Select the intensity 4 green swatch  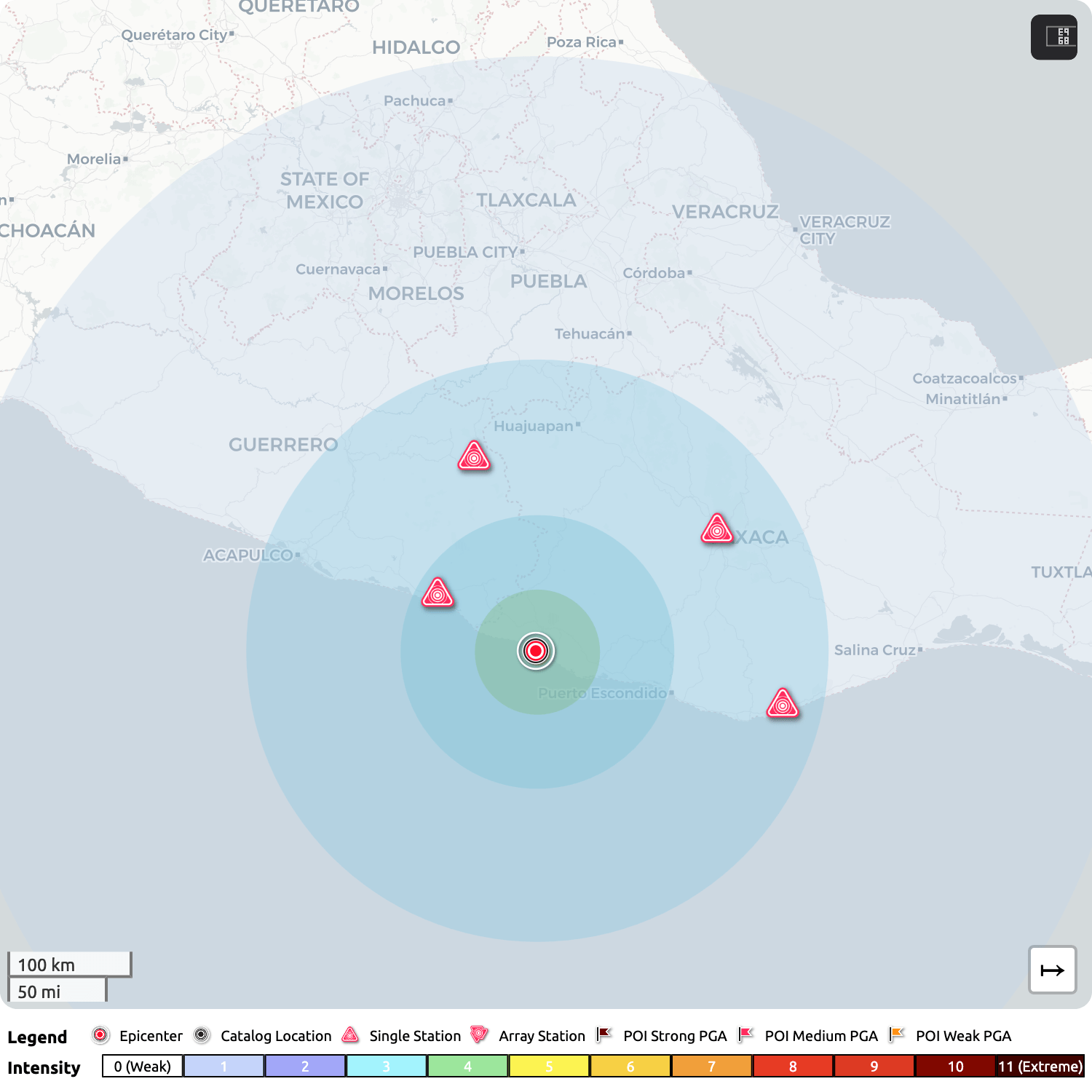point(467,1067)
